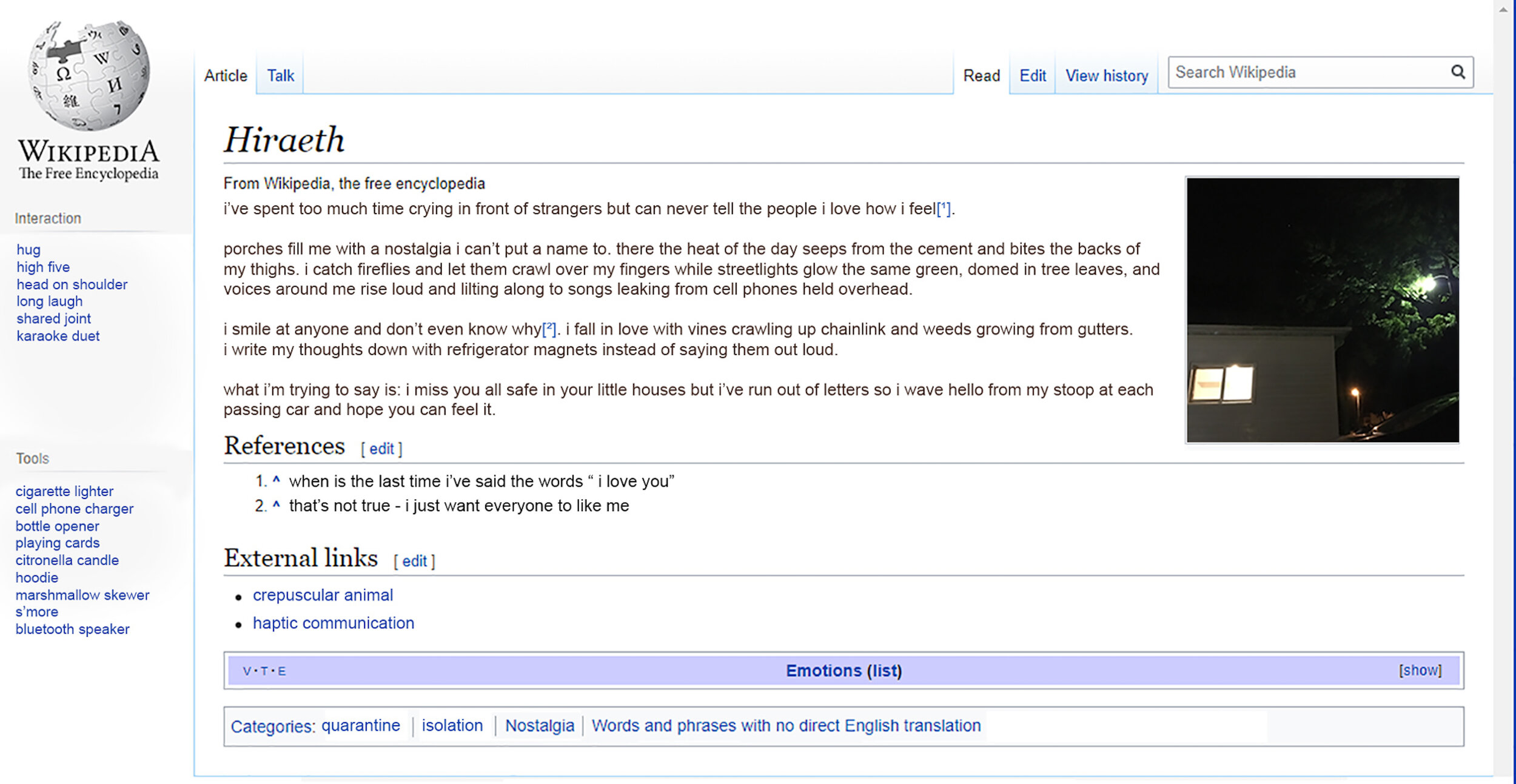Click paragraph starting 'what i'm trying to say'
The height and width of the screenshot is (784, 1516).
[x=688, y=400]
